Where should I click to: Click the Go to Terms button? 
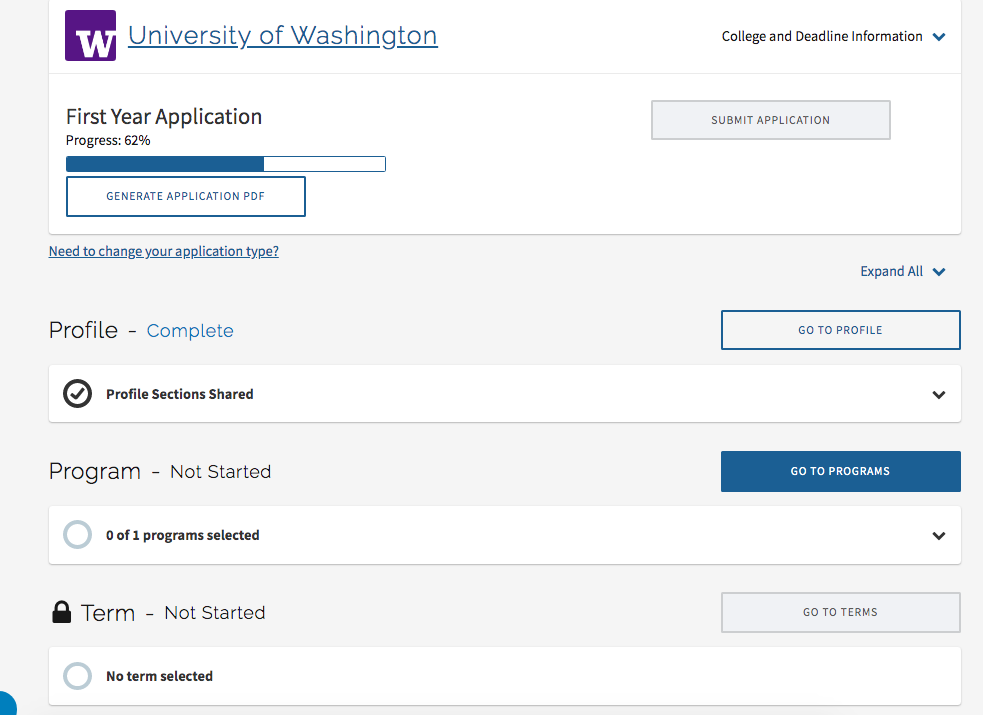(x=840, y=612)
